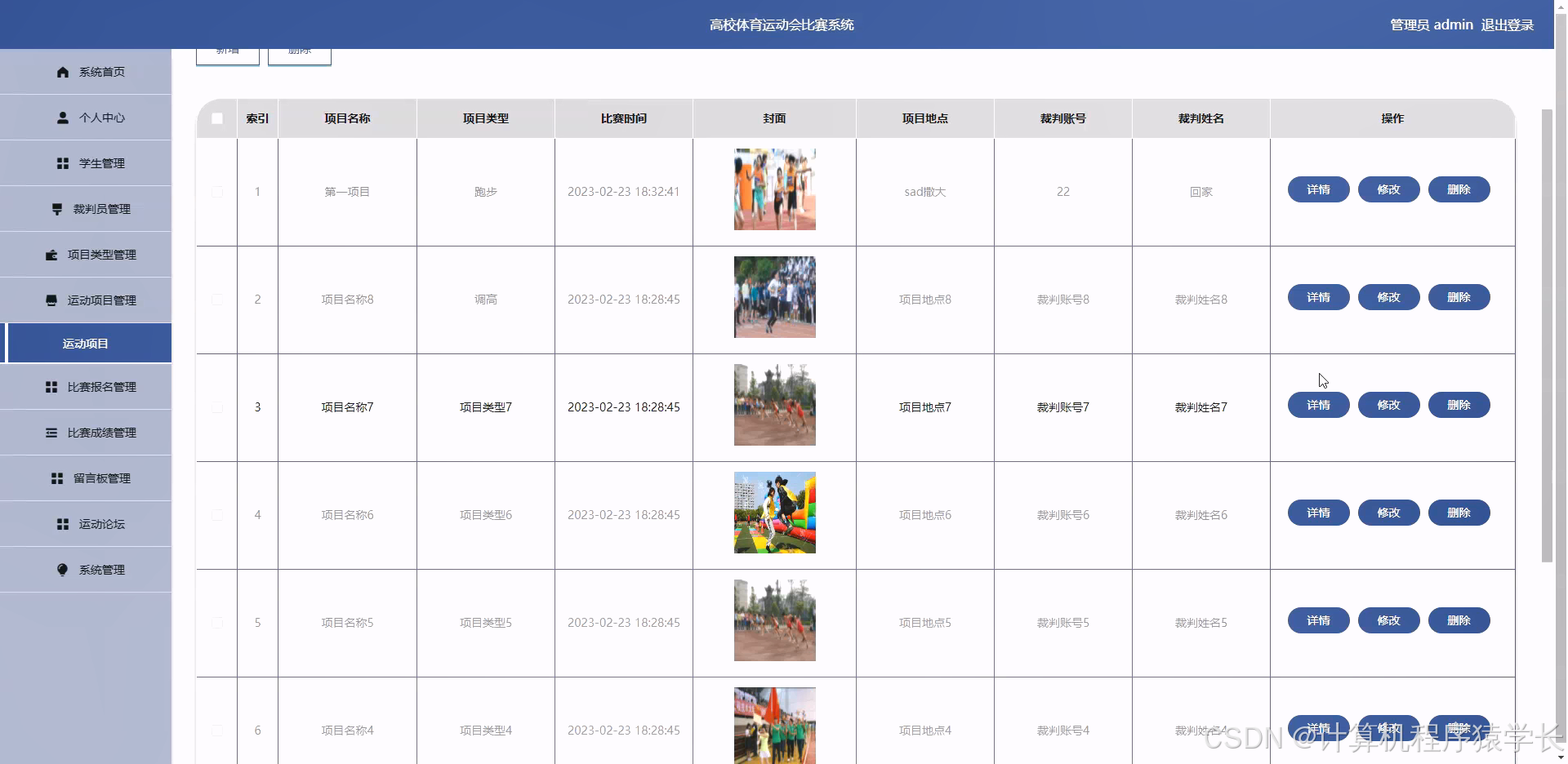Expand 运动论坛 menu
This screenshot has height=764, width=1568.
pos(86,524)
